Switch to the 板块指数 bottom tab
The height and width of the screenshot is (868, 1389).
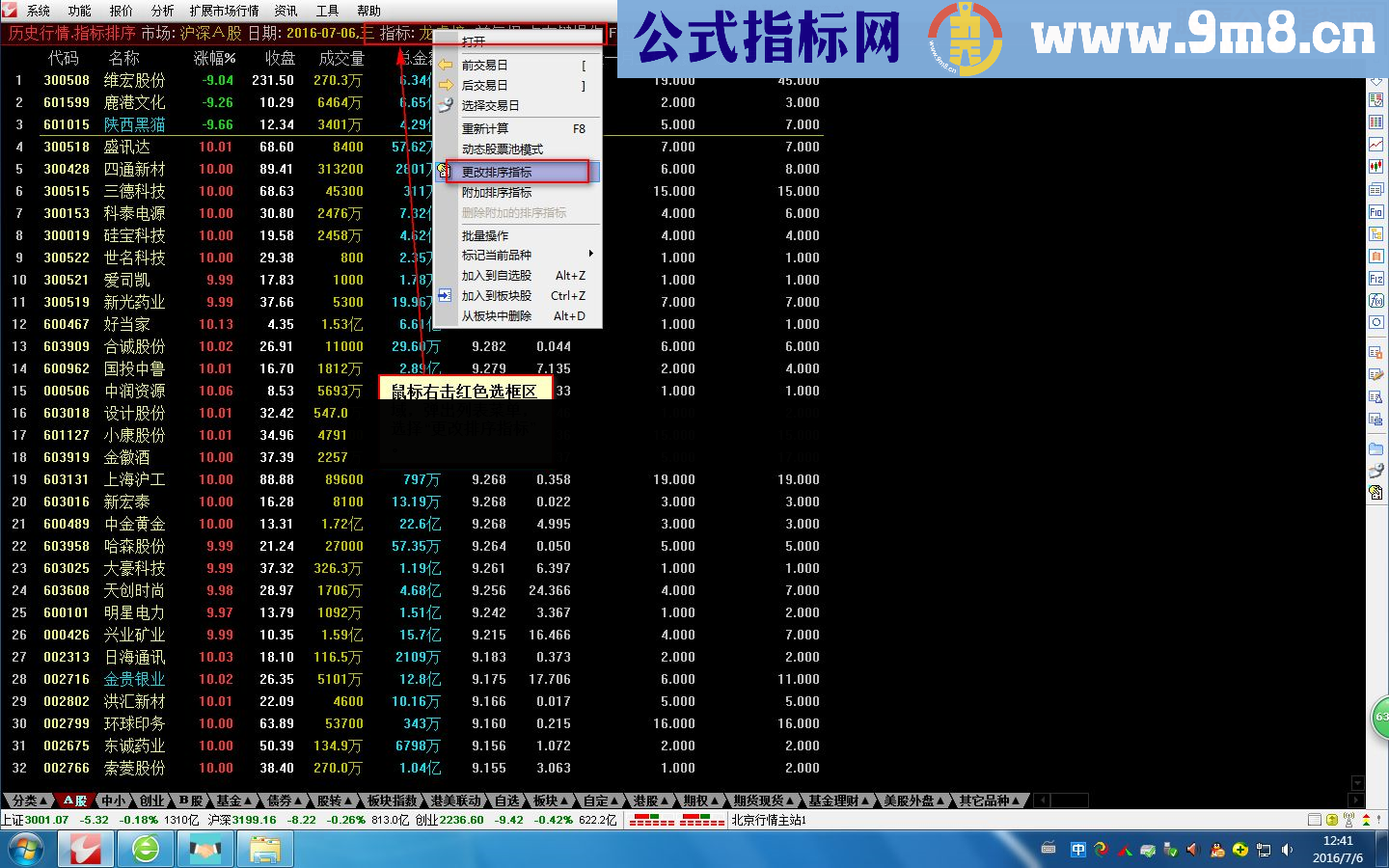coord(393,800)
